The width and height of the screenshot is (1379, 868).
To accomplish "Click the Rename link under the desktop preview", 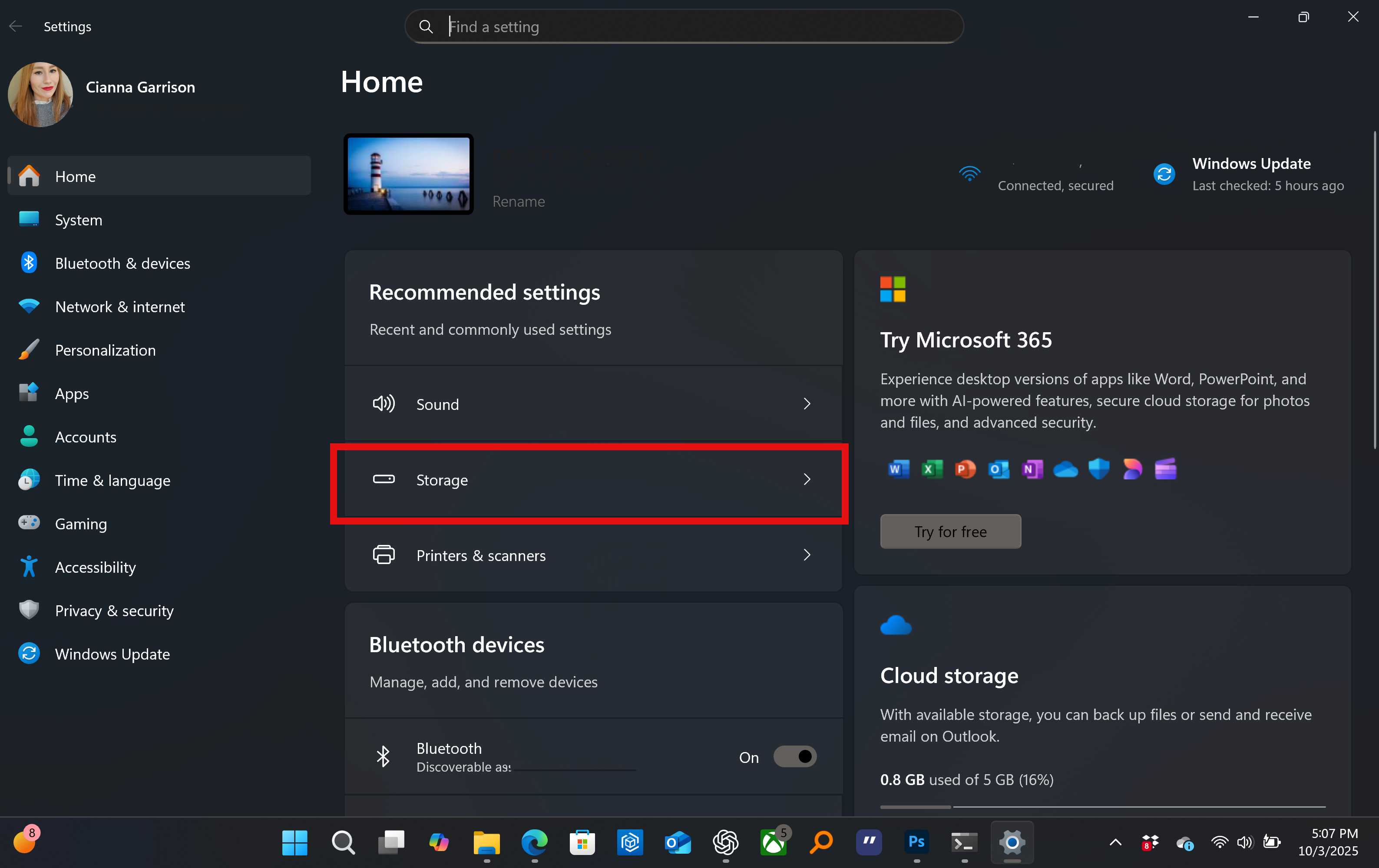I will 518,201.
